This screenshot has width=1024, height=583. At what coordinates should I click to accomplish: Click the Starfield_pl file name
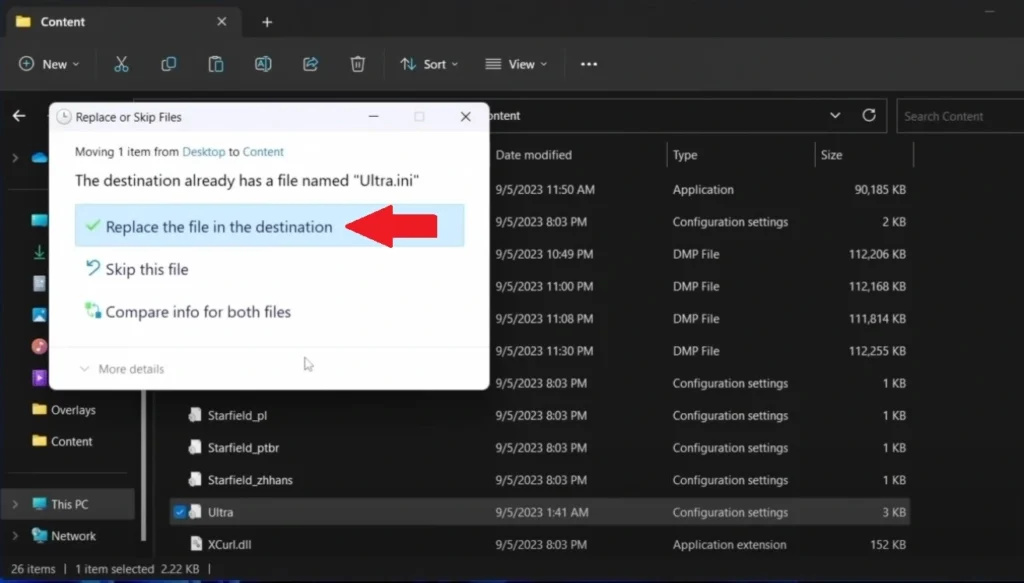click(237, 415)
